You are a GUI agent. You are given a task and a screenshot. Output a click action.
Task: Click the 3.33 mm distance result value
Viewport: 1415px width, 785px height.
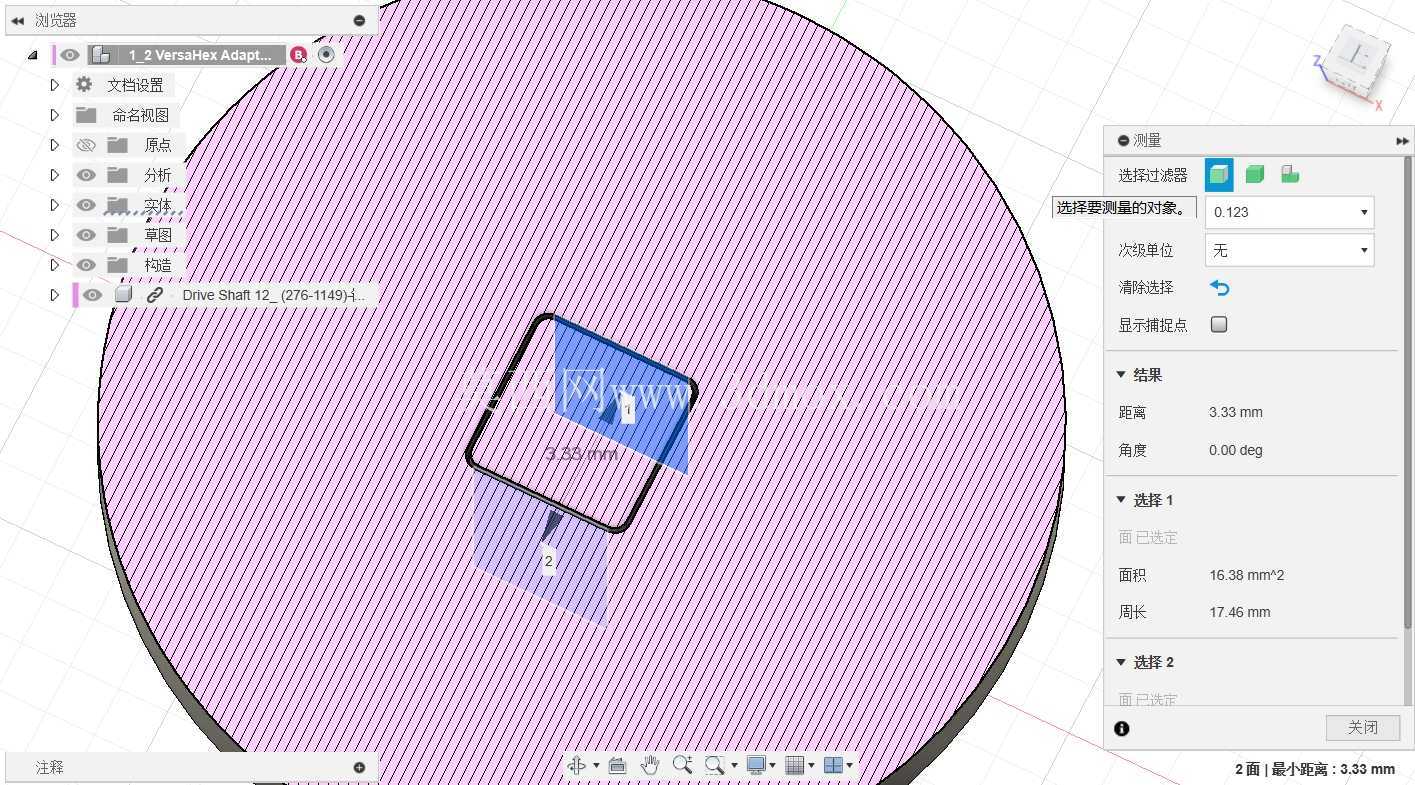1236,412
